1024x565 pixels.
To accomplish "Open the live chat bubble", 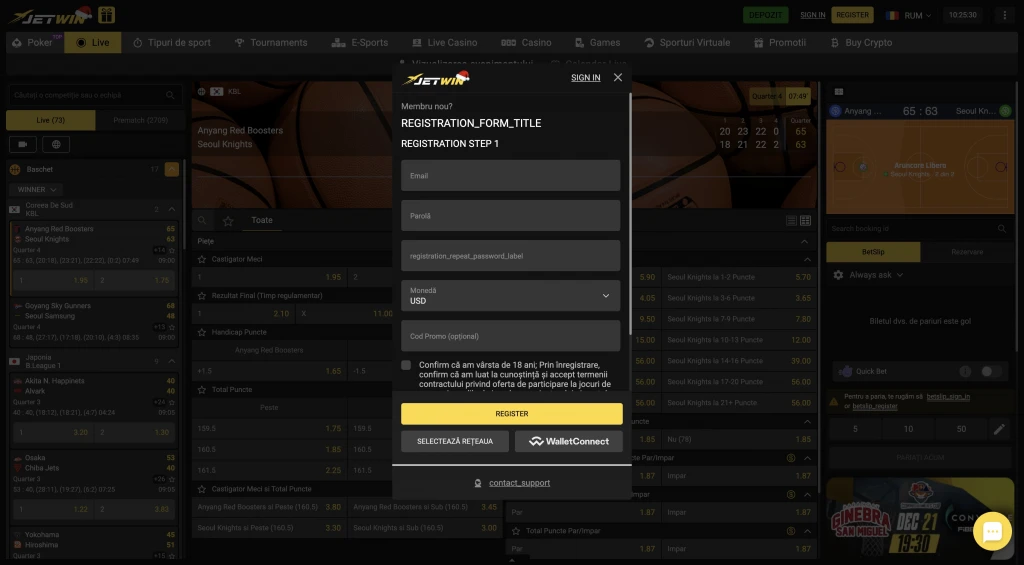I will coord(992,532).
